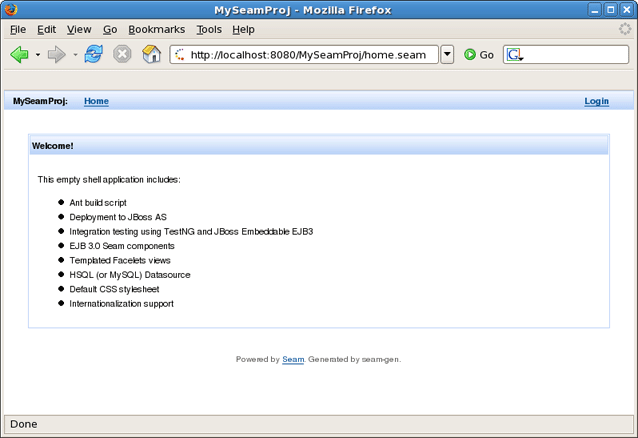The width and height of the screenshot is (638, 438).
Task: Click the green Go button
Action: pyautogui.click(x=479, y=55)
